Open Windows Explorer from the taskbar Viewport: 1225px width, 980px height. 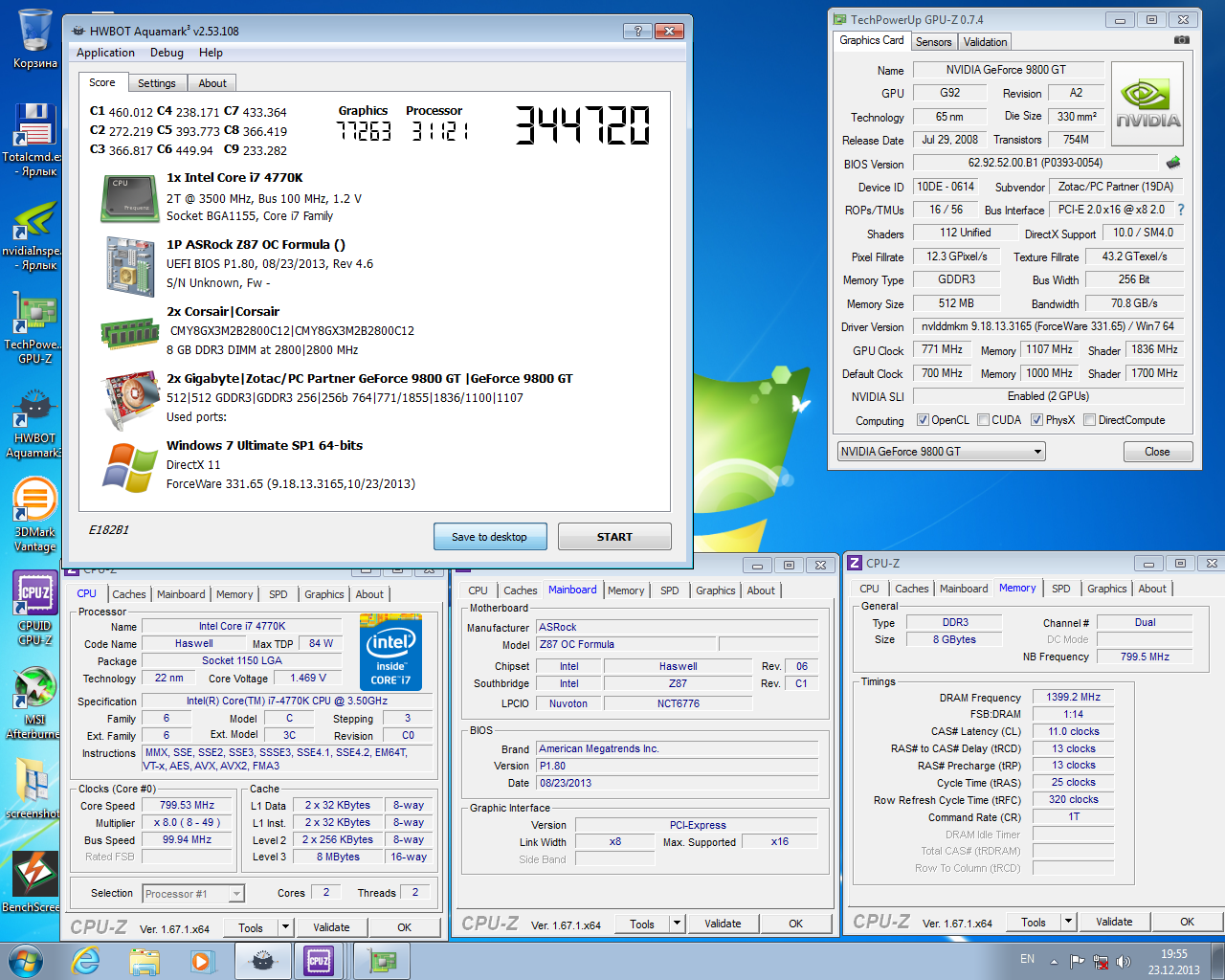(145, 961)
